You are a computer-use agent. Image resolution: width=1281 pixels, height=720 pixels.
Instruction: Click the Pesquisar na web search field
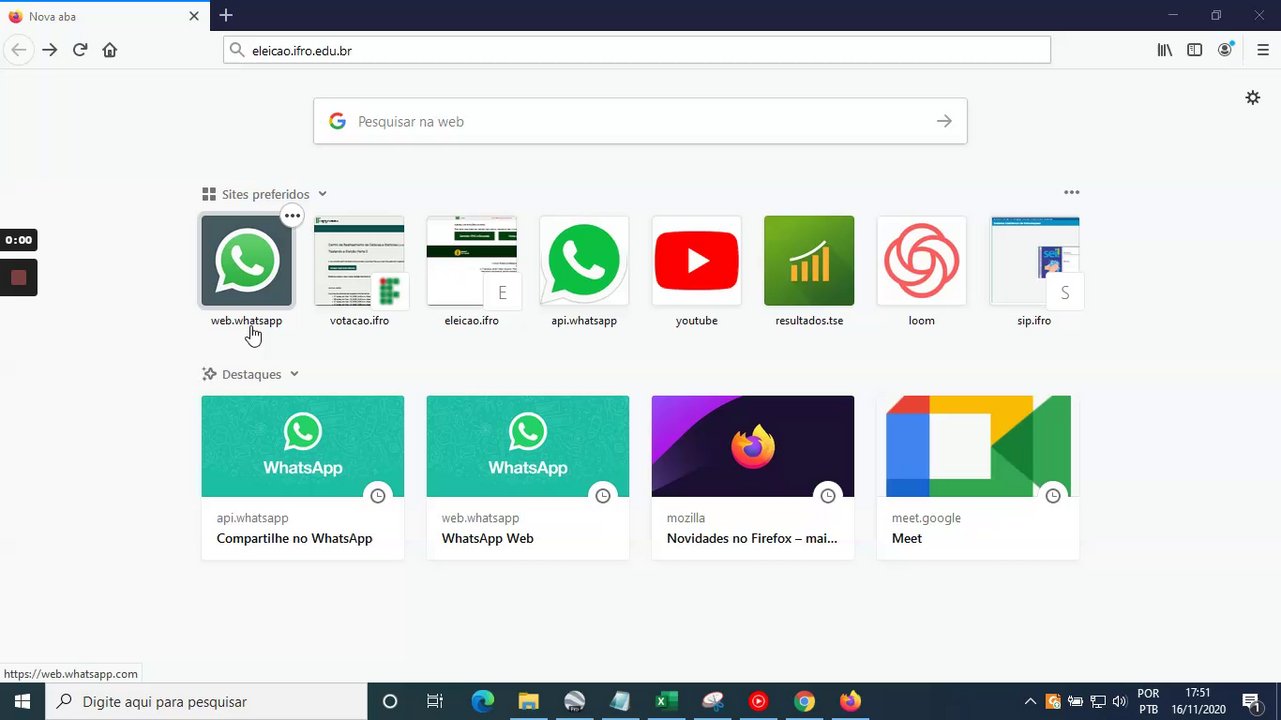[640, 121]
